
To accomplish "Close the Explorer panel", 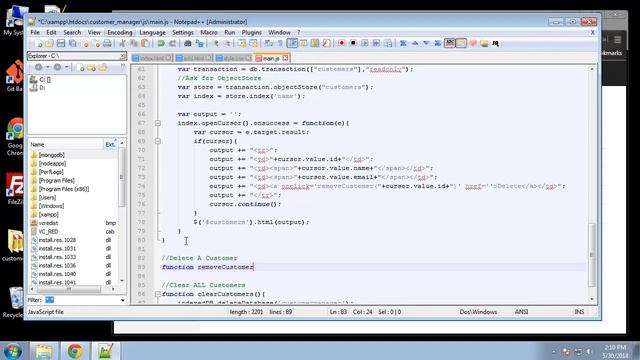I will click(122, 56).
